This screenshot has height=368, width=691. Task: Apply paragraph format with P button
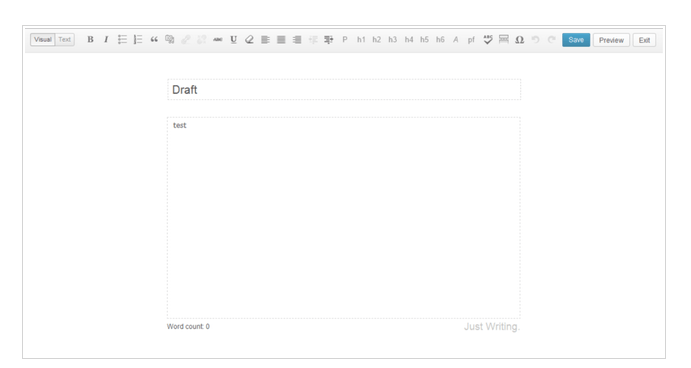tap(345, 40)
